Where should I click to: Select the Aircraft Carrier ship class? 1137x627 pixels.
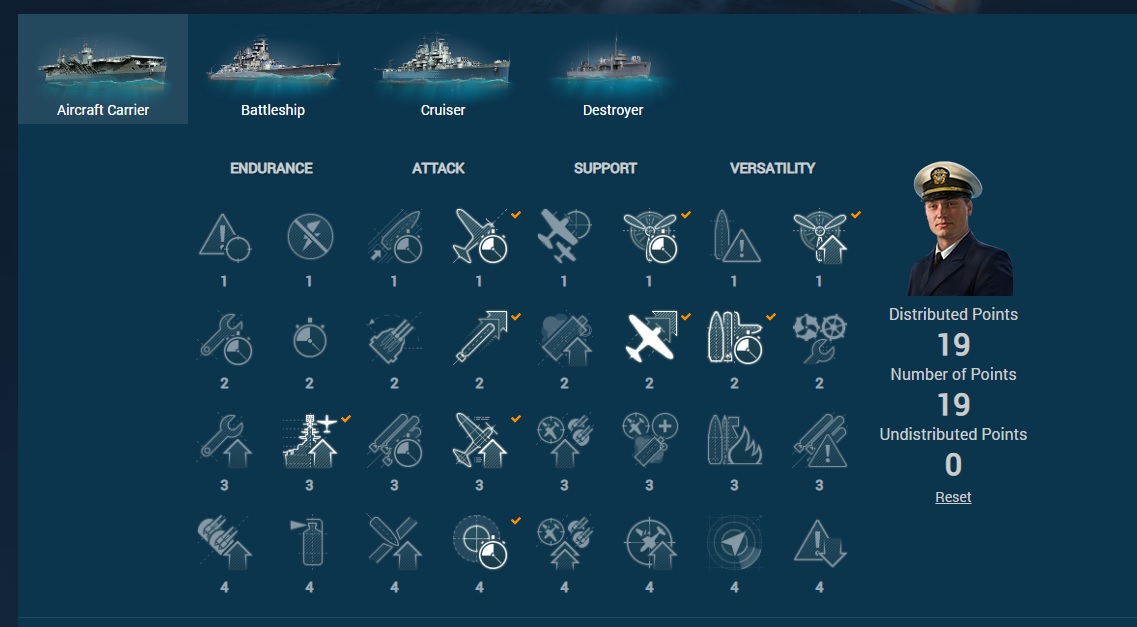[x=103, y=70]
